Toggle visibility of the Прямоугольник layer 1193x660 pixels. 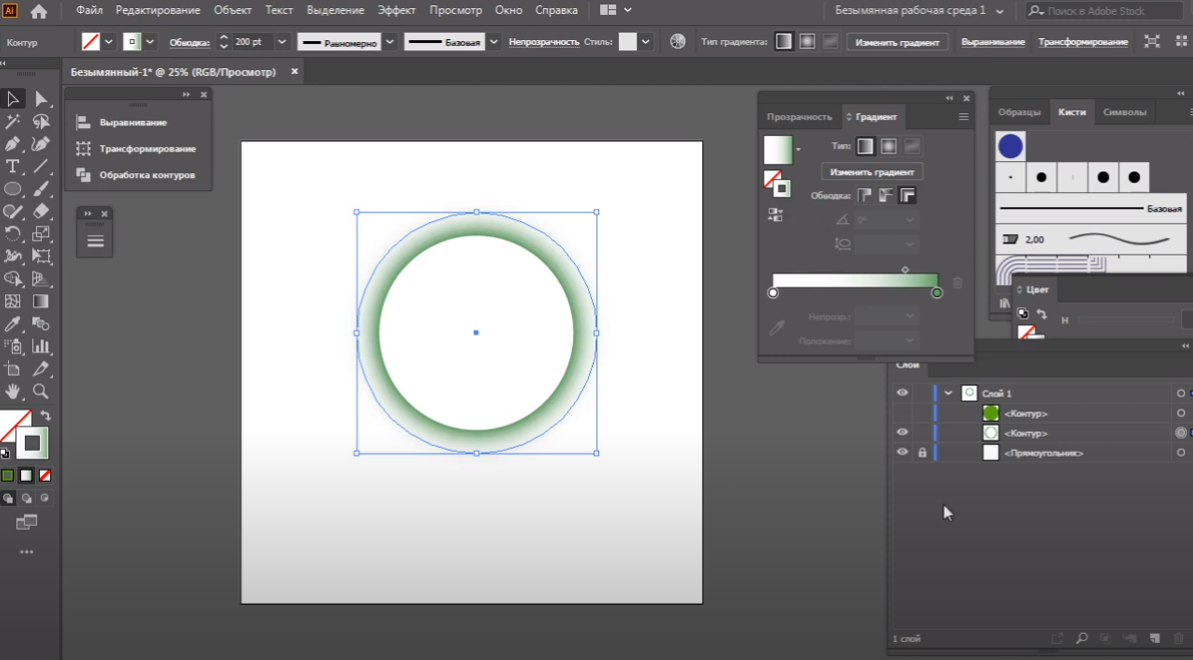(x=902, y=453)
